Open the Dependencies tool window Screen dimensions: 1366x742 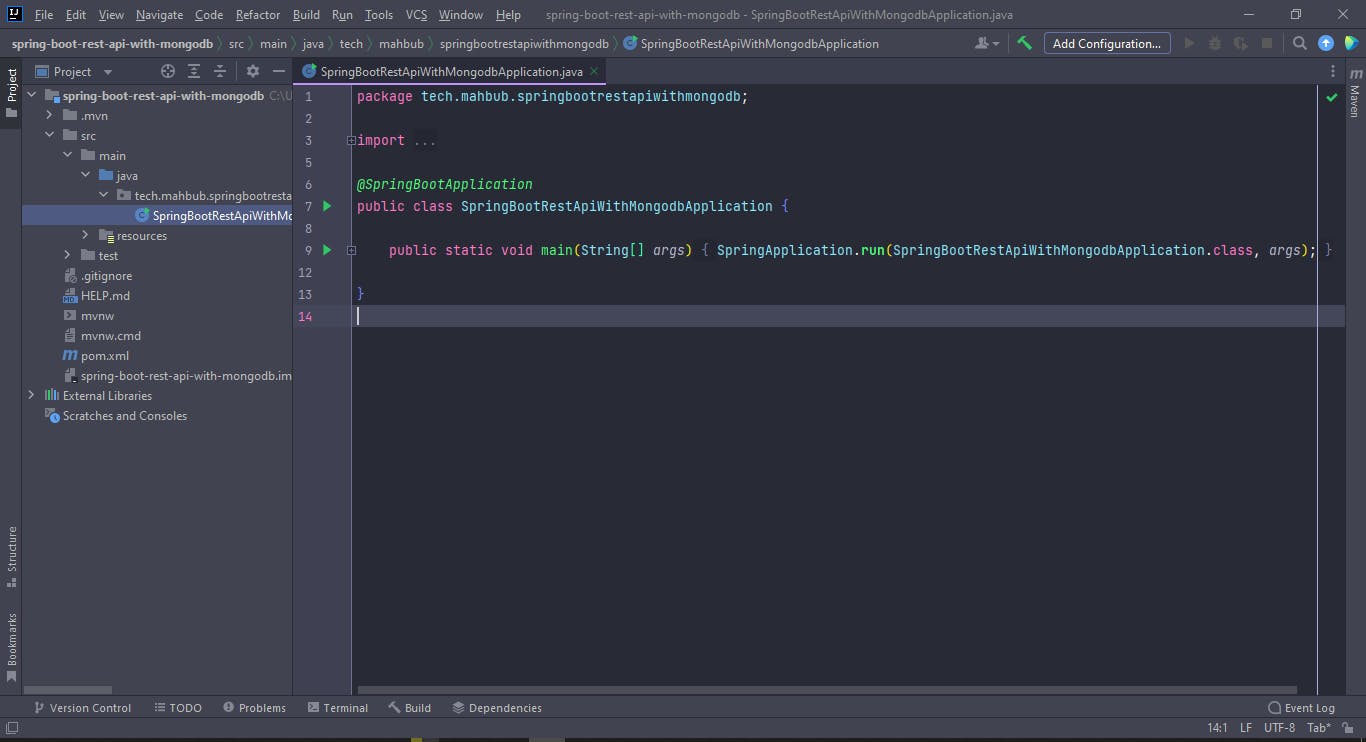pyautogui.click(x=497, y=707)
